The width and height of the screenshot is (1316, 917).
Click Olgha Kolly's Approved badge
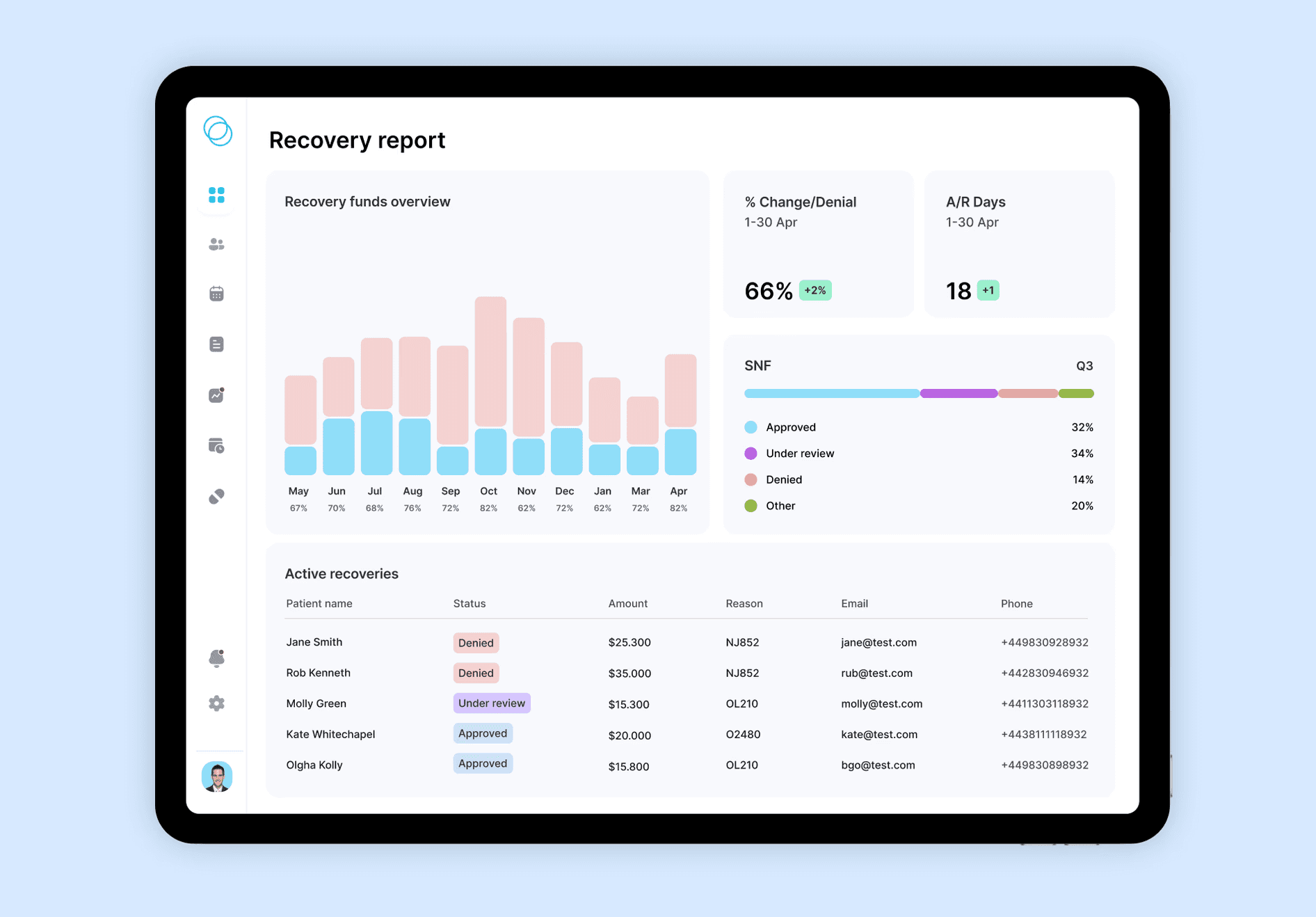pos(483,763)
